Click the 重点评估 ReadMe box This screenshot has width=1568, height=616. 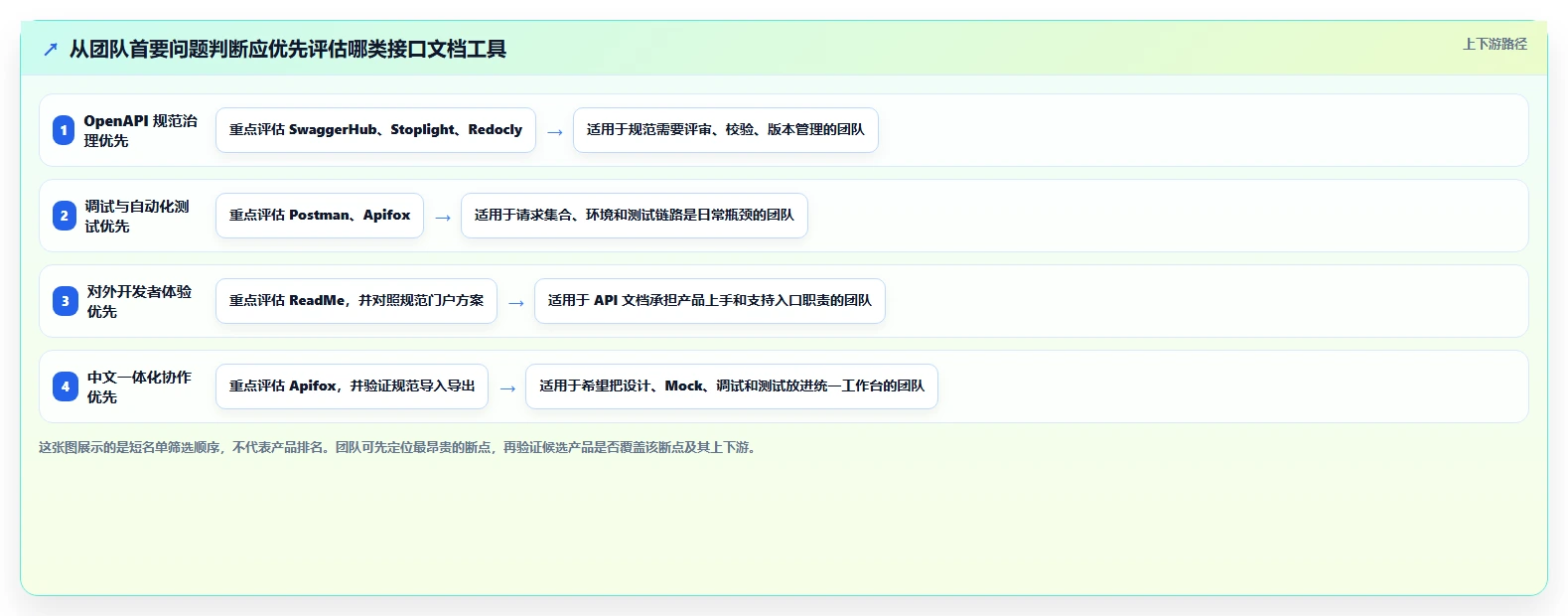[356, 301]
